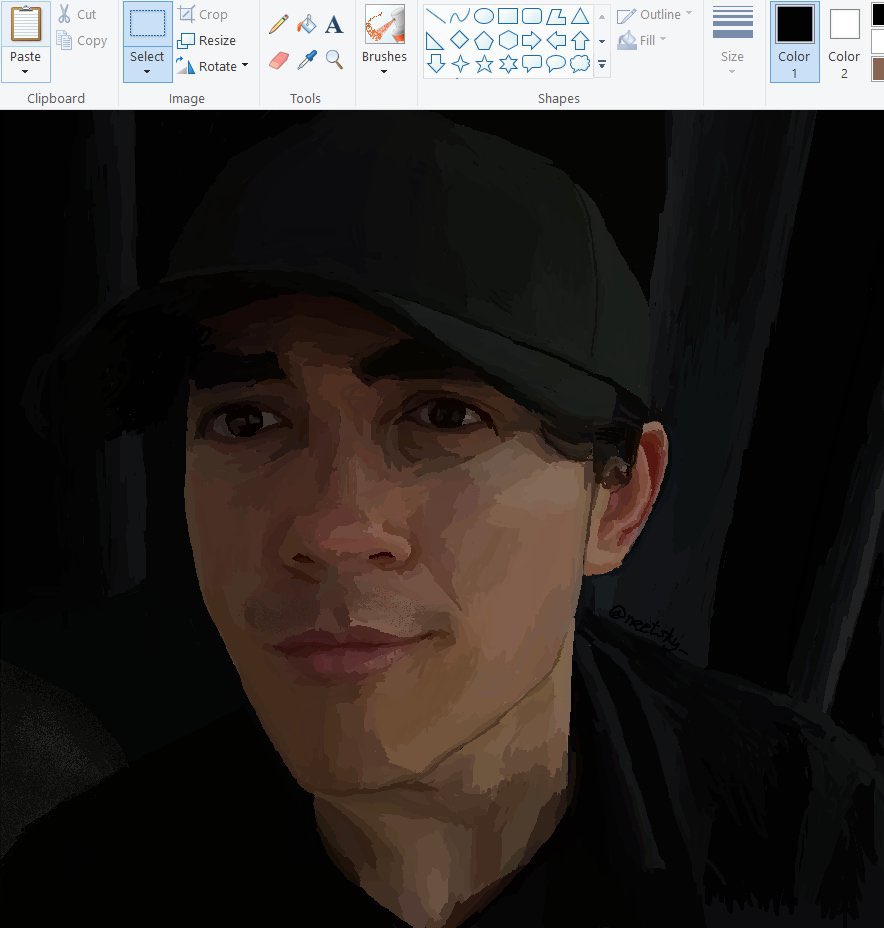Select the Pencil tool
The height and width of the screenshot is (928, 884).
click(279, 24)
